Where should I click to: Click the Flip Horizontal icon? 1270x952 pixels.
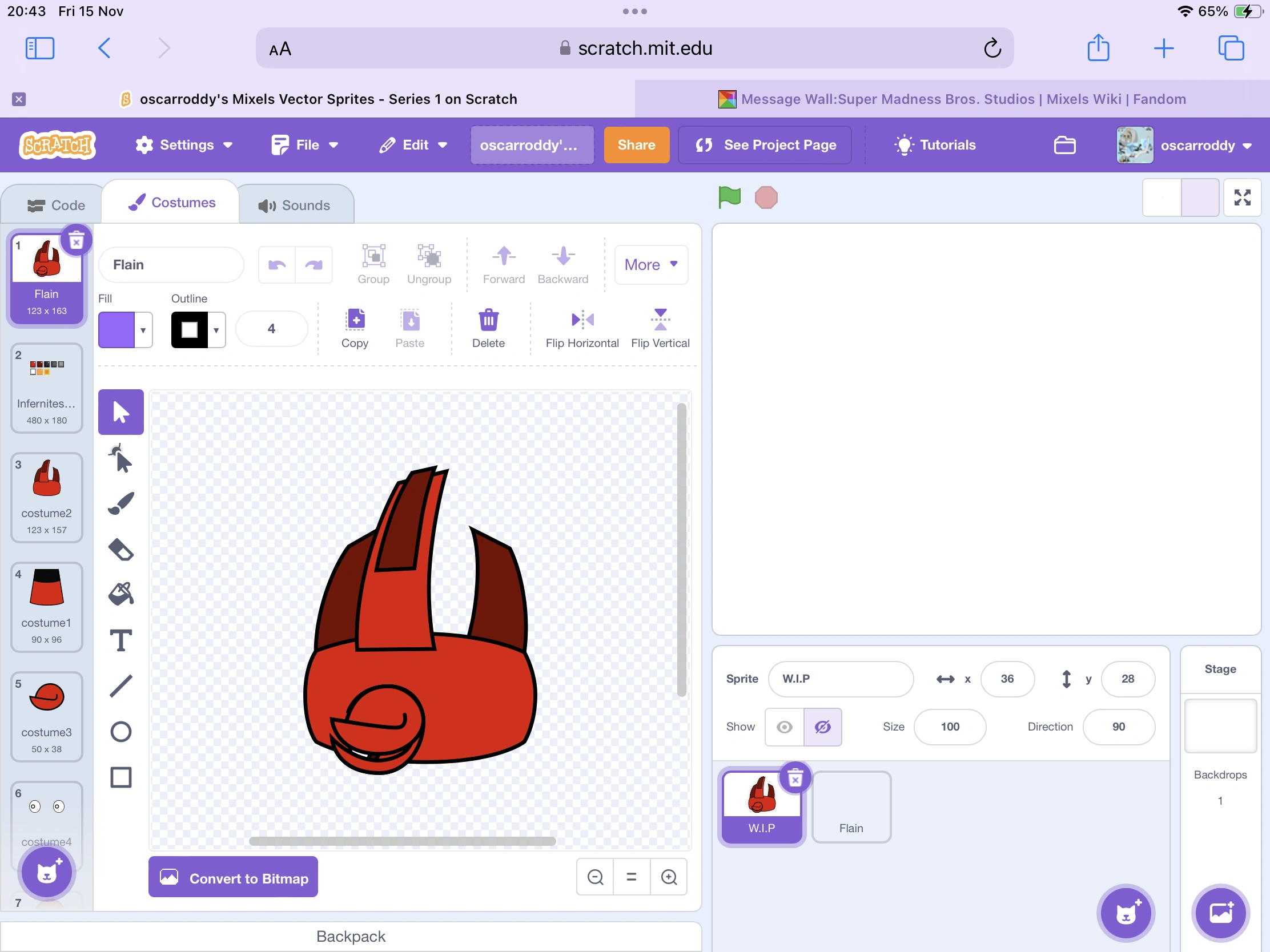582,320
